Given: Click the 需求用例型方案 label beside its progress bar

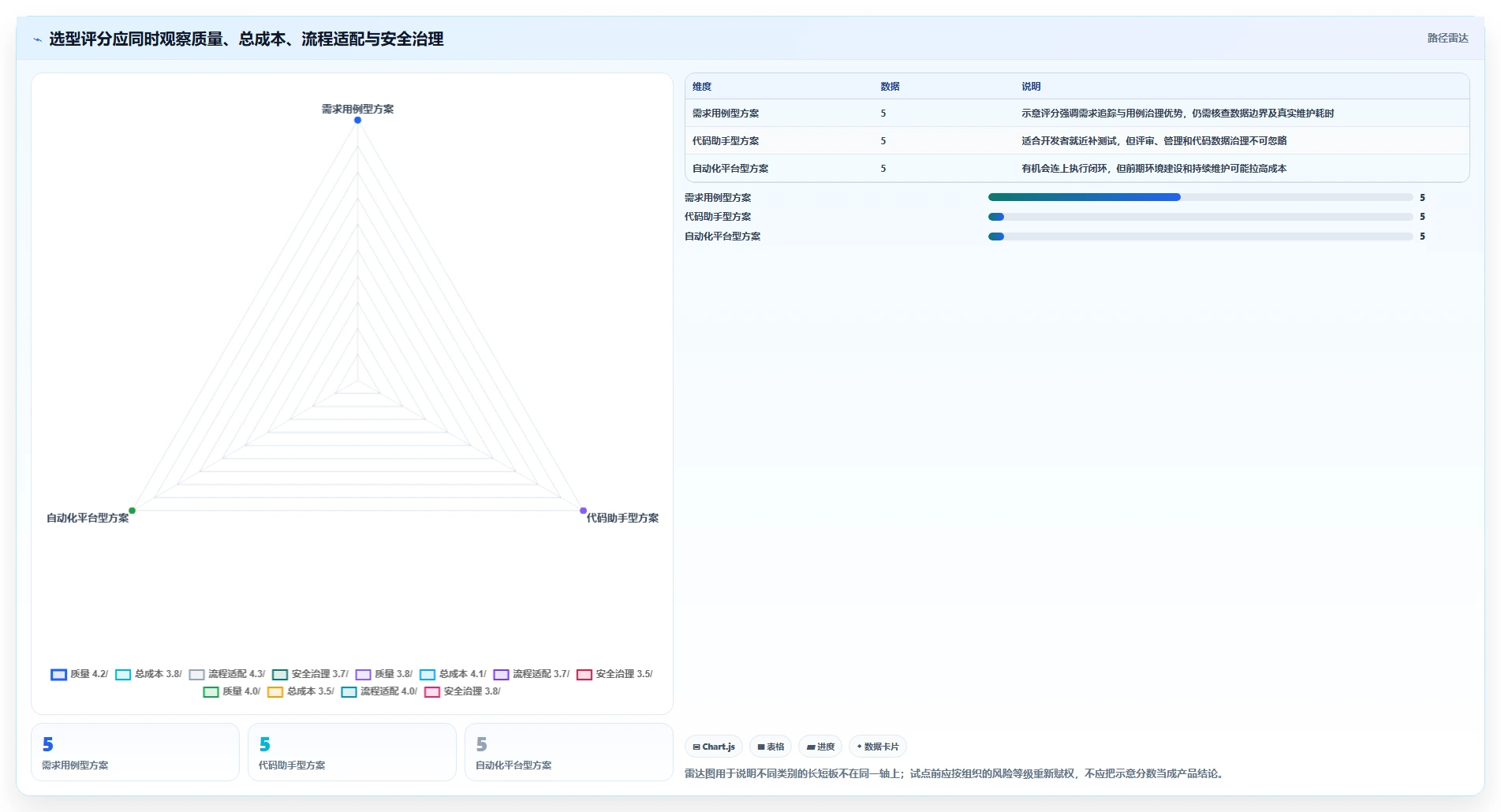Looking at the screenshot, I should pyautogui.click(x=718, y=198).
